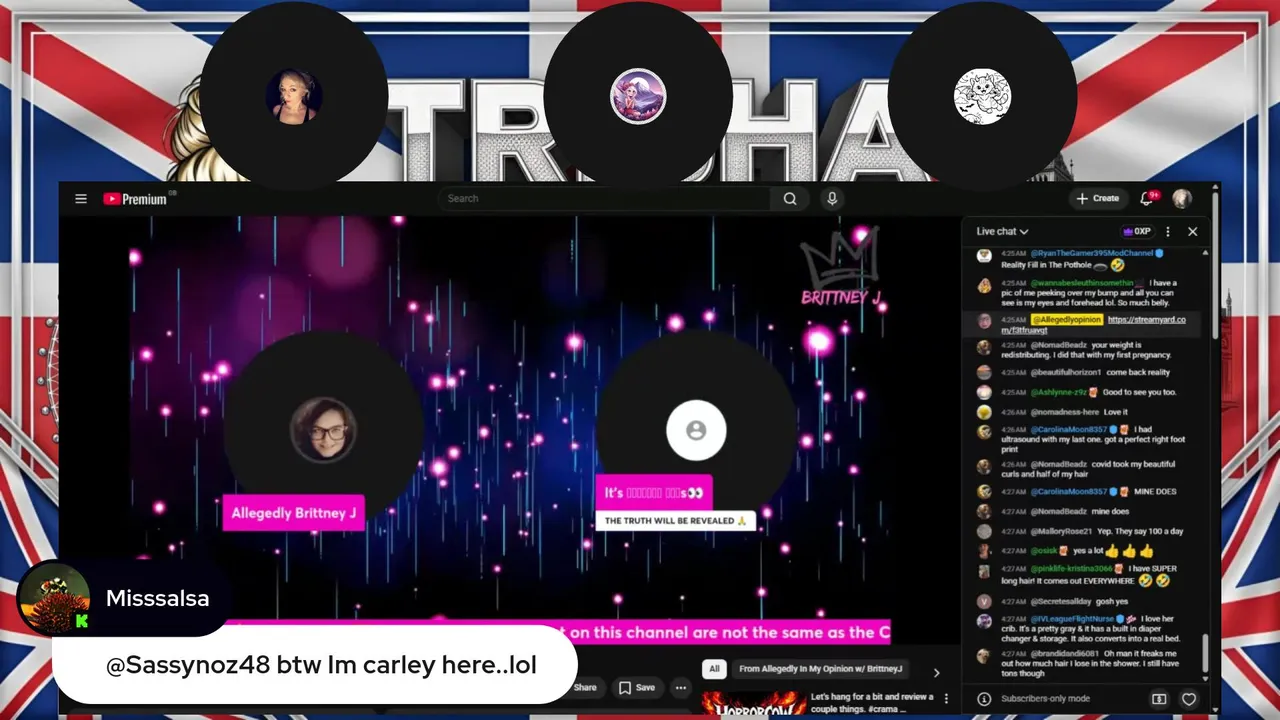Click Brittney J's glasses avatar in video
The width and height of the screenshot is (1280, 720).
tap(322, 430)
